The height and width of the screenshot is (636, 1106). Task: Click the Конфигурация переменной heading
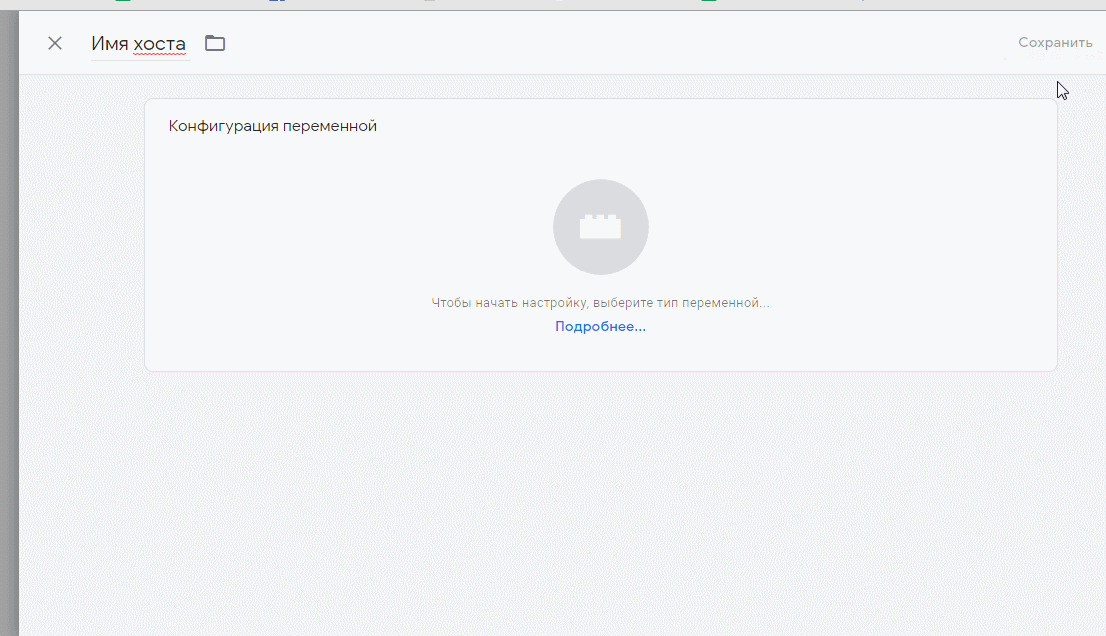[x=272, y=126]
